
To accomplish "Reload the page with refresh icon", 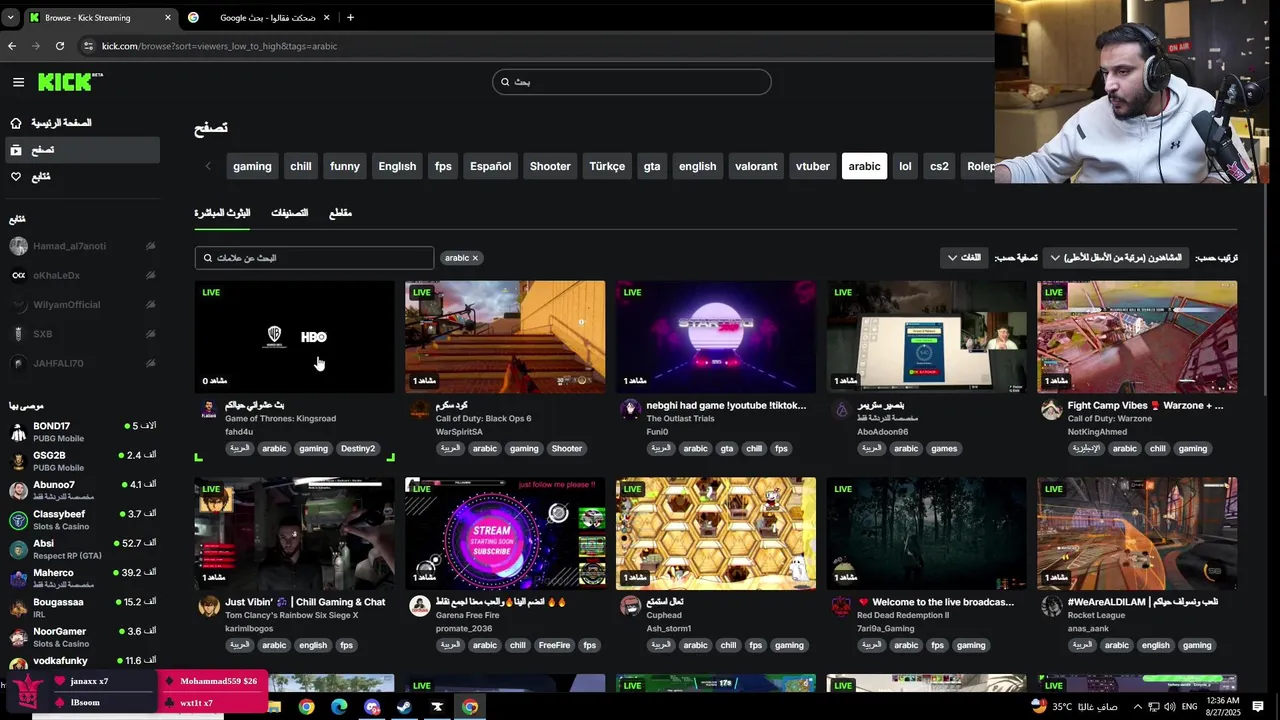I will (x=60, y=46).
